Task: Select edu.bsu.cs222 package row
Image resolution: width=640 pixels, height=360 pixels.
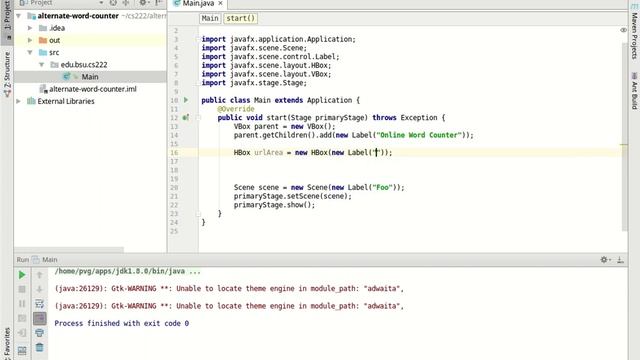Action: pyautogui.click(x=90, y=64)
